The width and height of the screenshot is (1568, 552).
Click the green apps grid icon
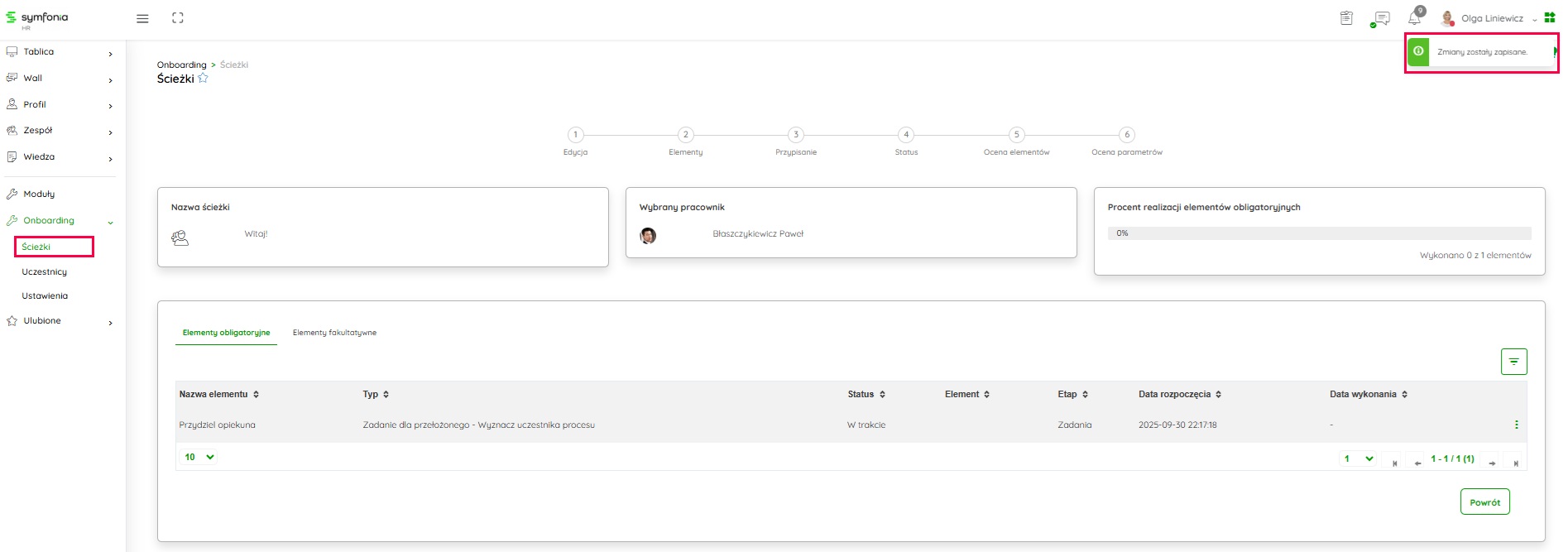[1550, 18]
